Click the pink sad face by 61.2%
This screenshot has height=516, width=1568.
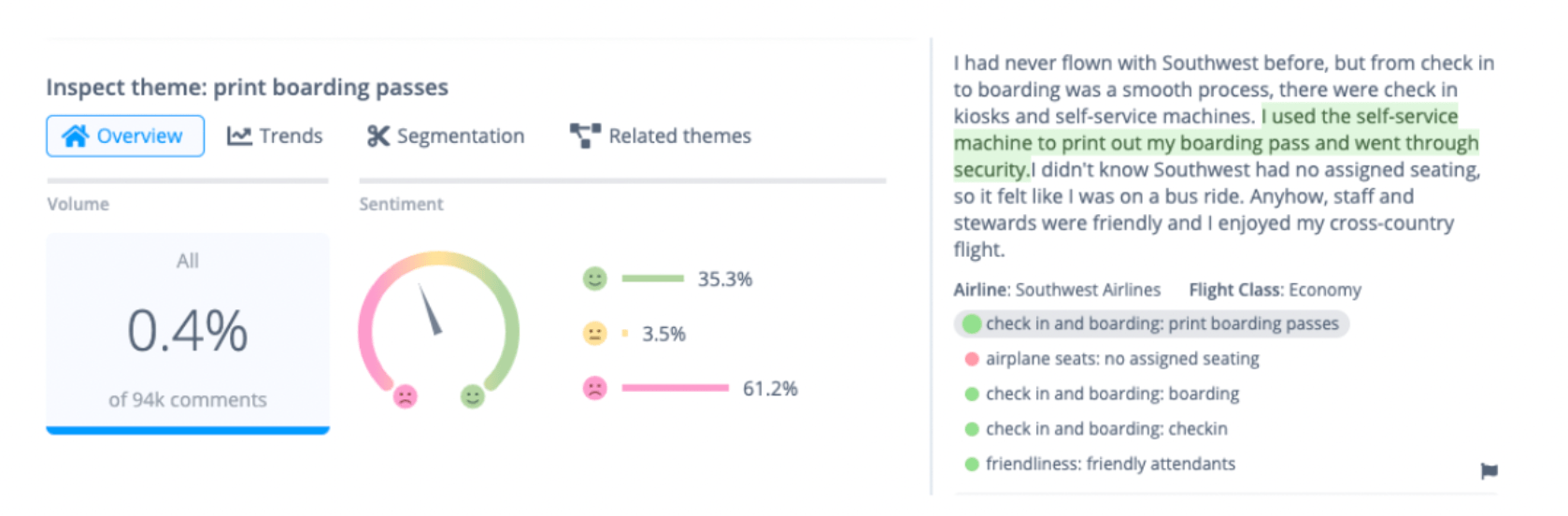pyautogui.click(x=595, y=388)
